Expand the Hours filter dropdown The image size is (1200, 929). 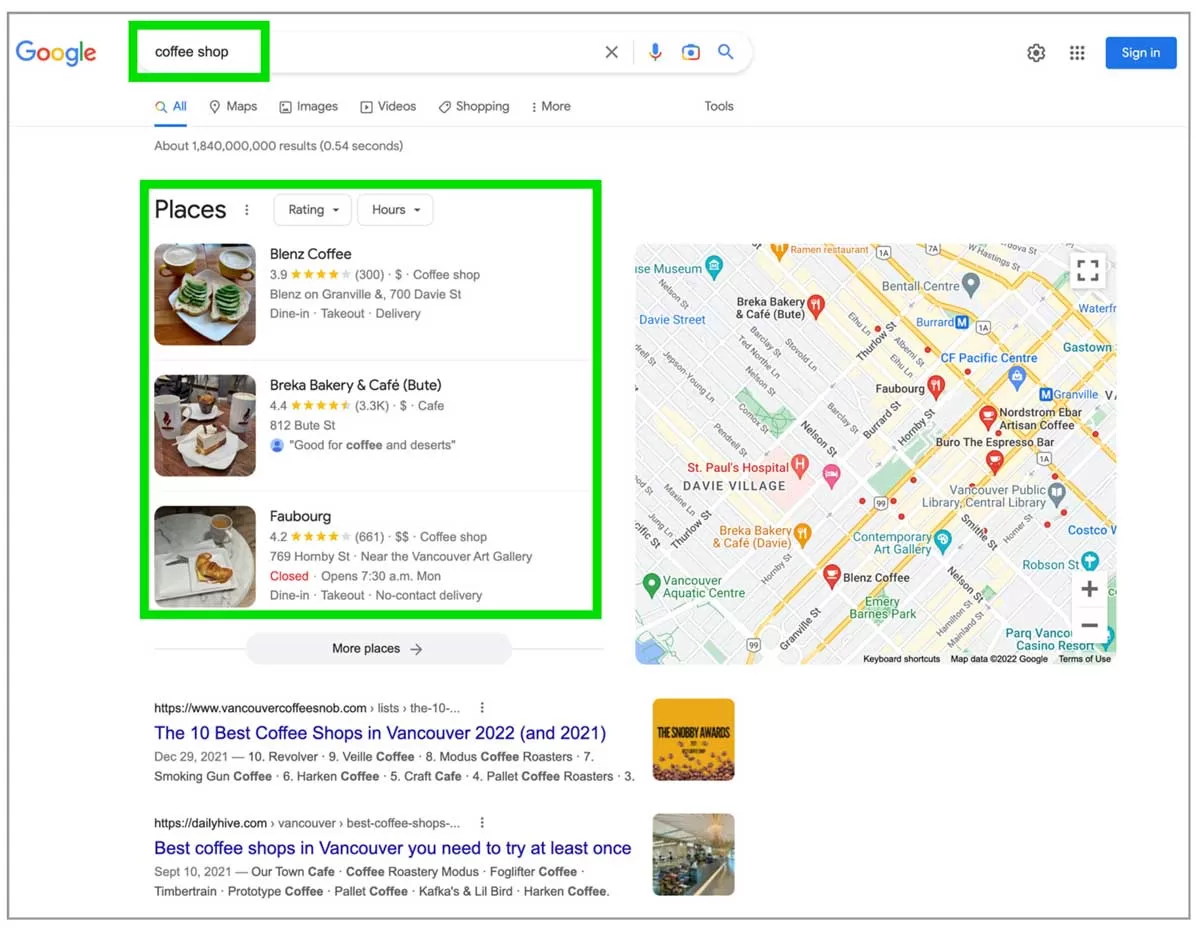[395, 210]
